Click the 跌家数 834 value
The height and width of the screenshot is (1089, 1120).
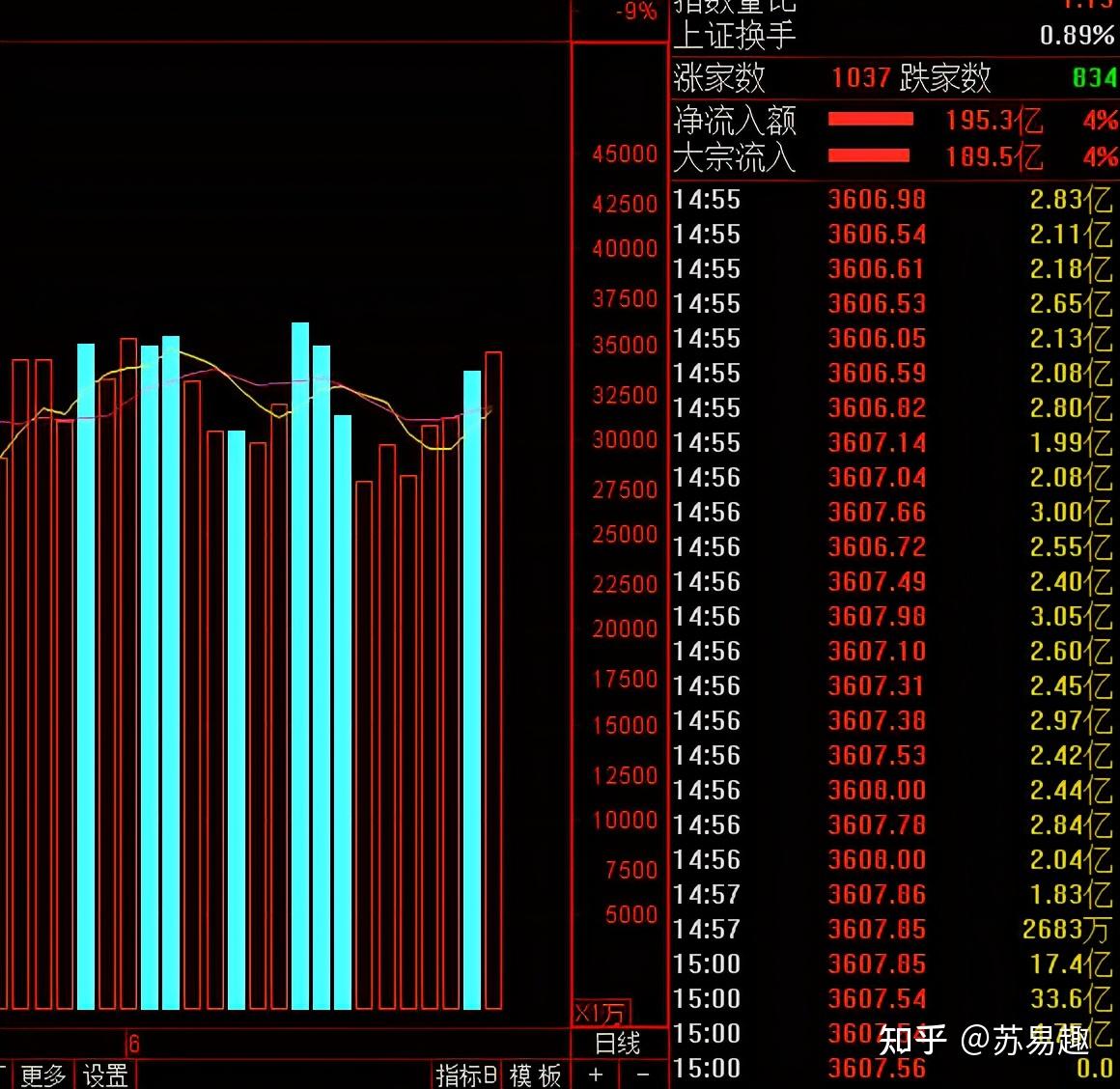(x=1094, y=77)
